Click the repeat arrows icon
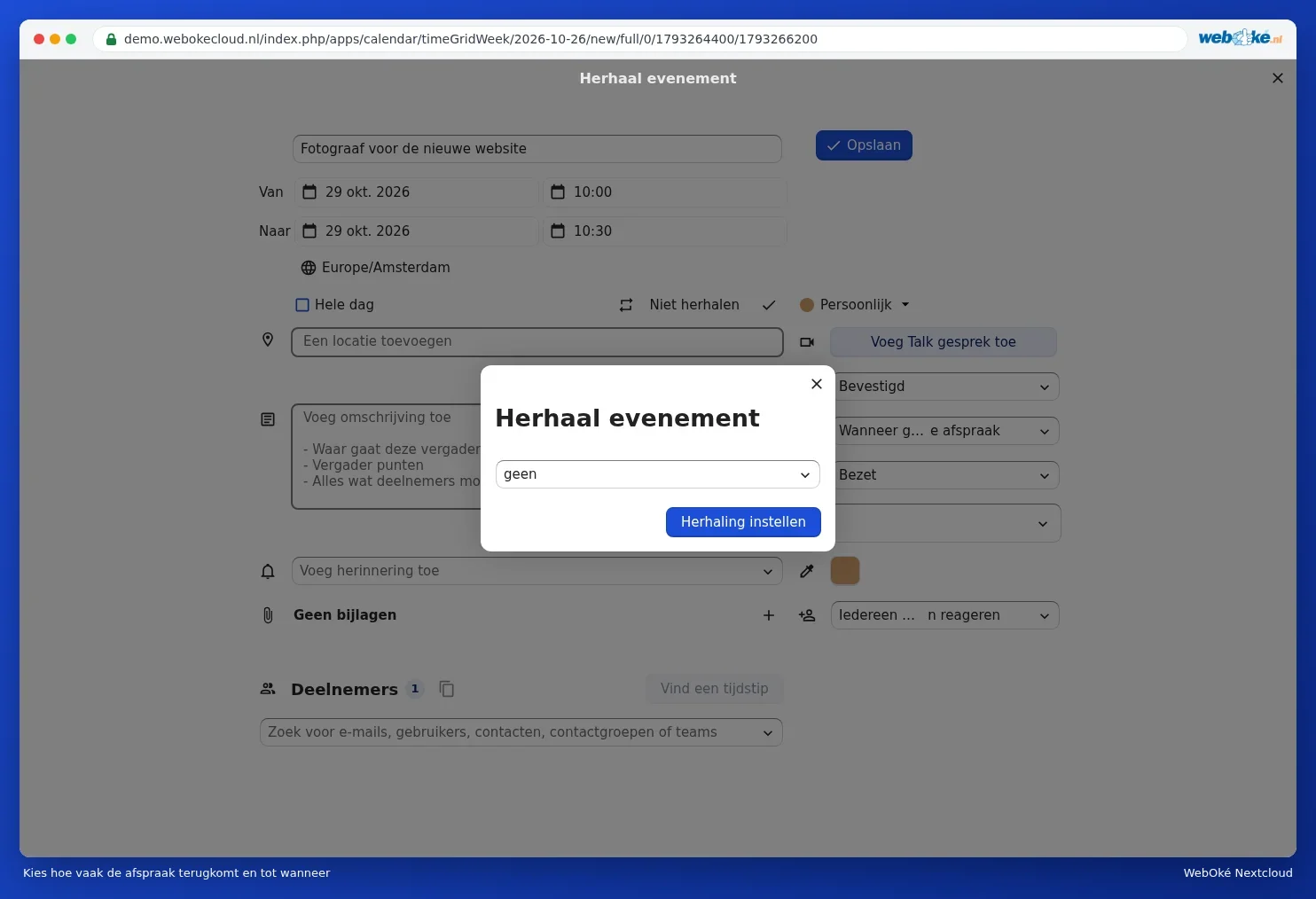 pyautogui.click(x=626, y=305)
